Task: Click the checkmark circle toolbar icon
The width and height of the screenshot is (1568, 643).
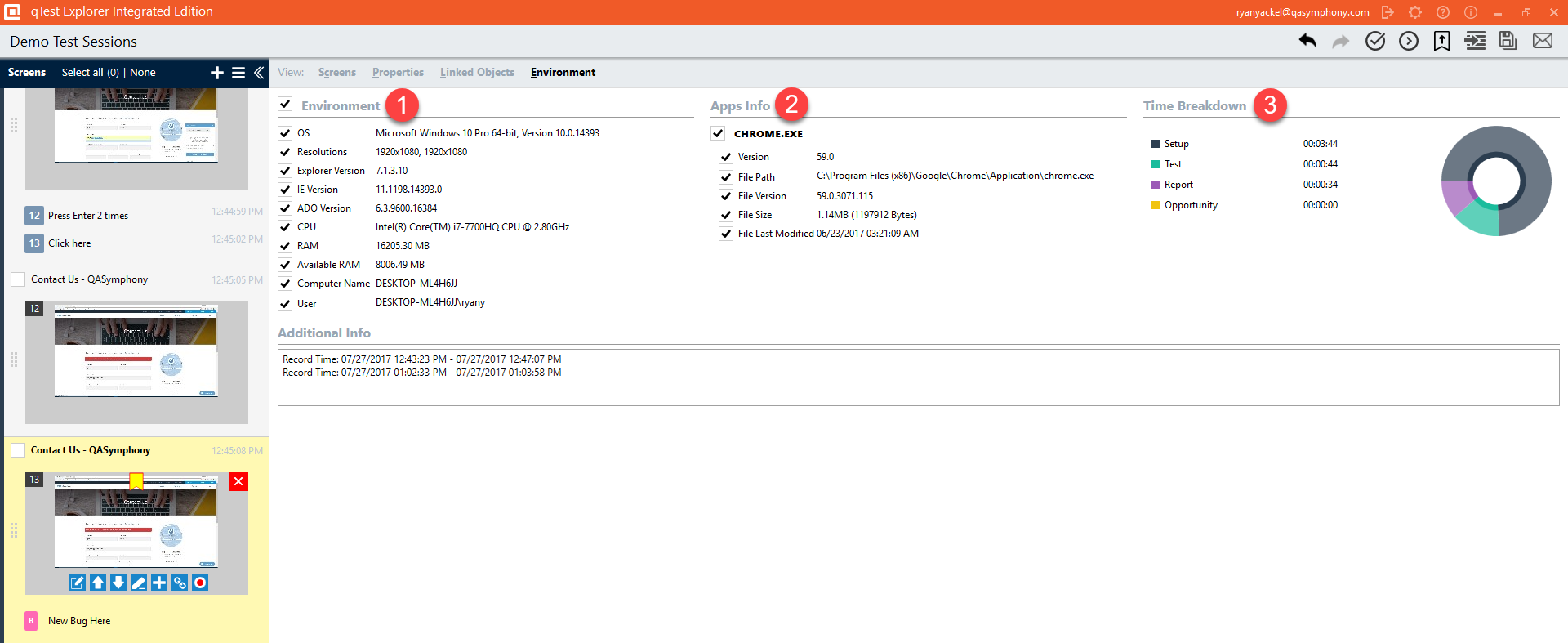Action: pyautogui.click(x=1375, y=41)
